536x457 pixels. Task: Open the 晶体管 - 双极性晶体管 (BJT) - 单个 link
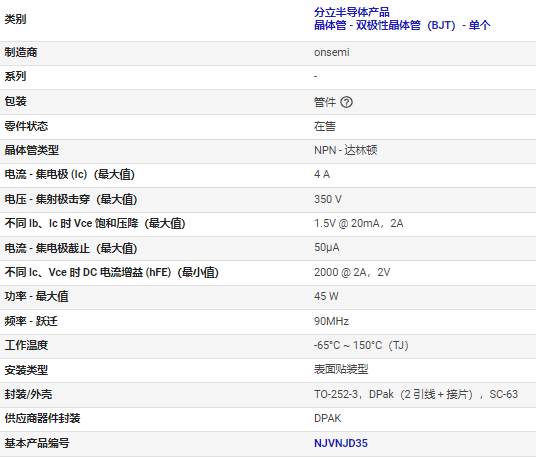[x=402, y=25]
